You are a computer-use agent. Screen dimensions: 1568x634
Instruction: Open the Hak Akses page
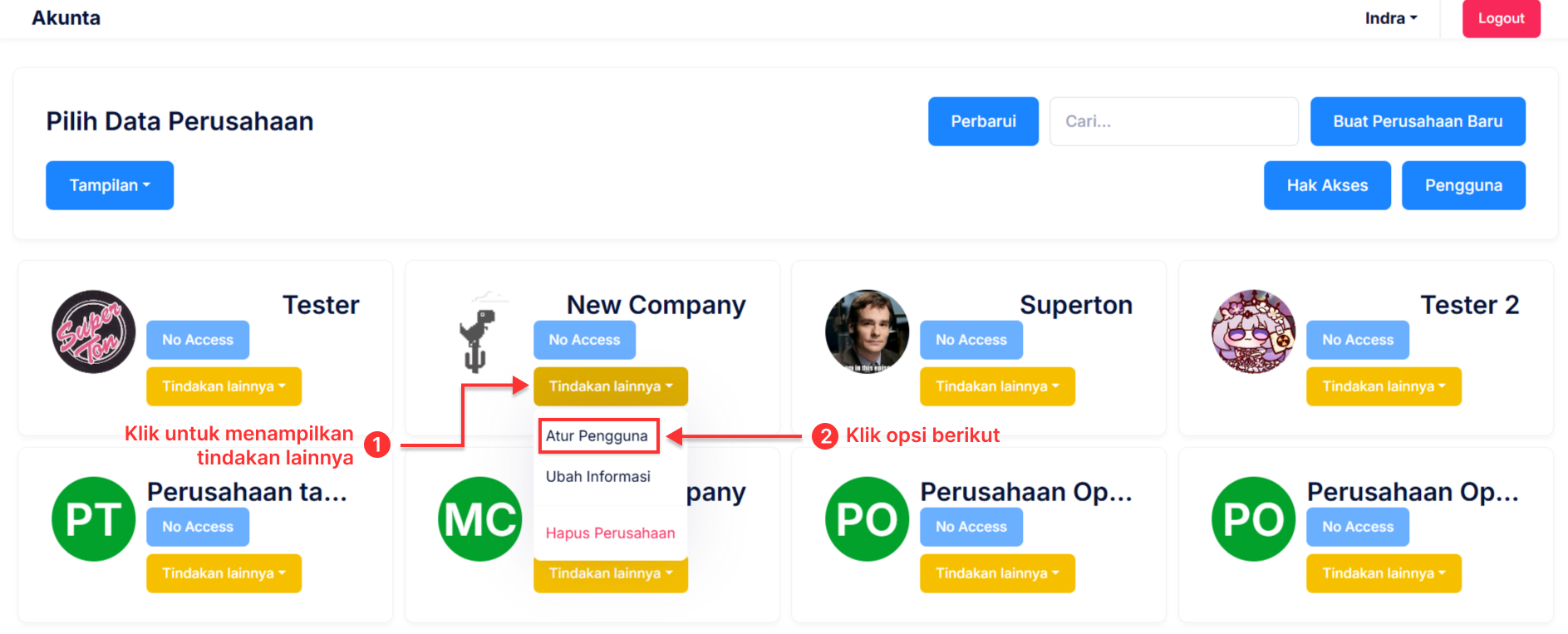pyautogui.click(x=1327, y=185)
